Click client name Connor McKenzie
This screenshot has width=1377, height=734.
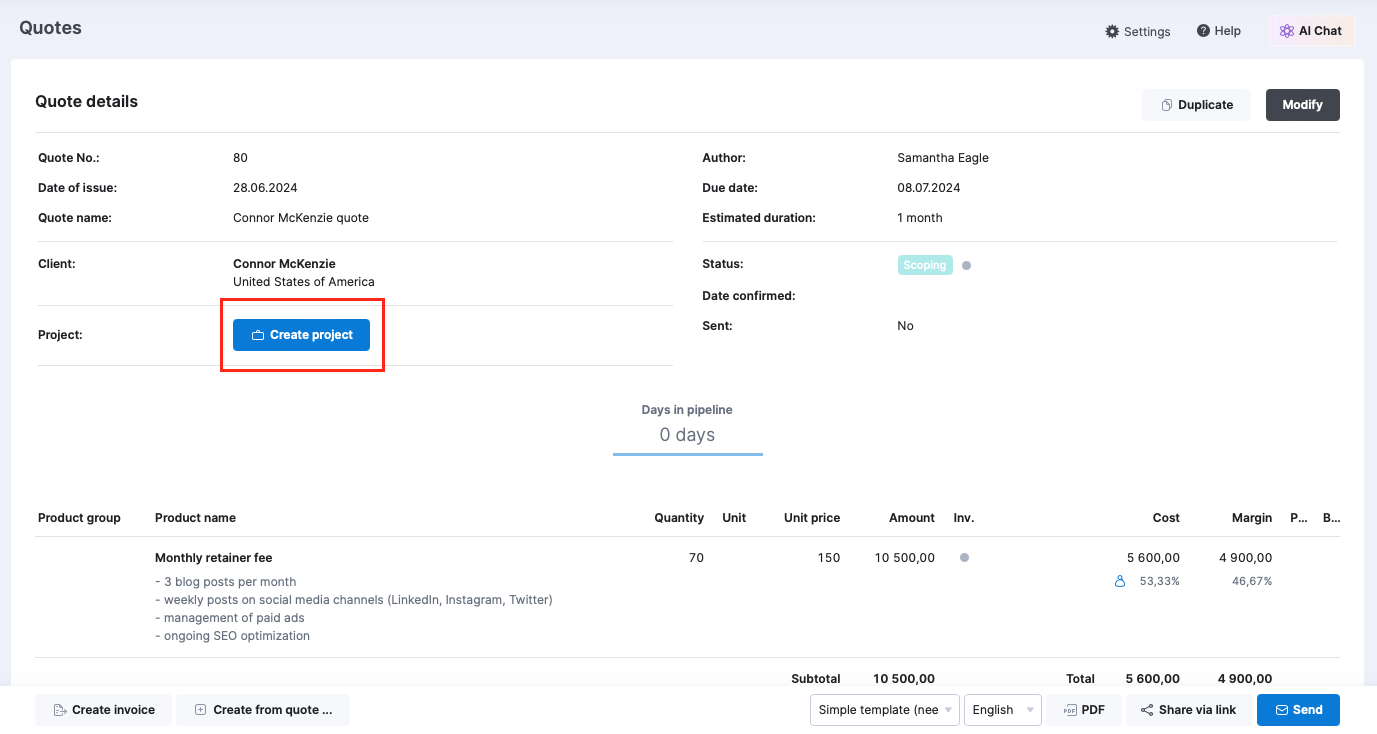[284, 264]
